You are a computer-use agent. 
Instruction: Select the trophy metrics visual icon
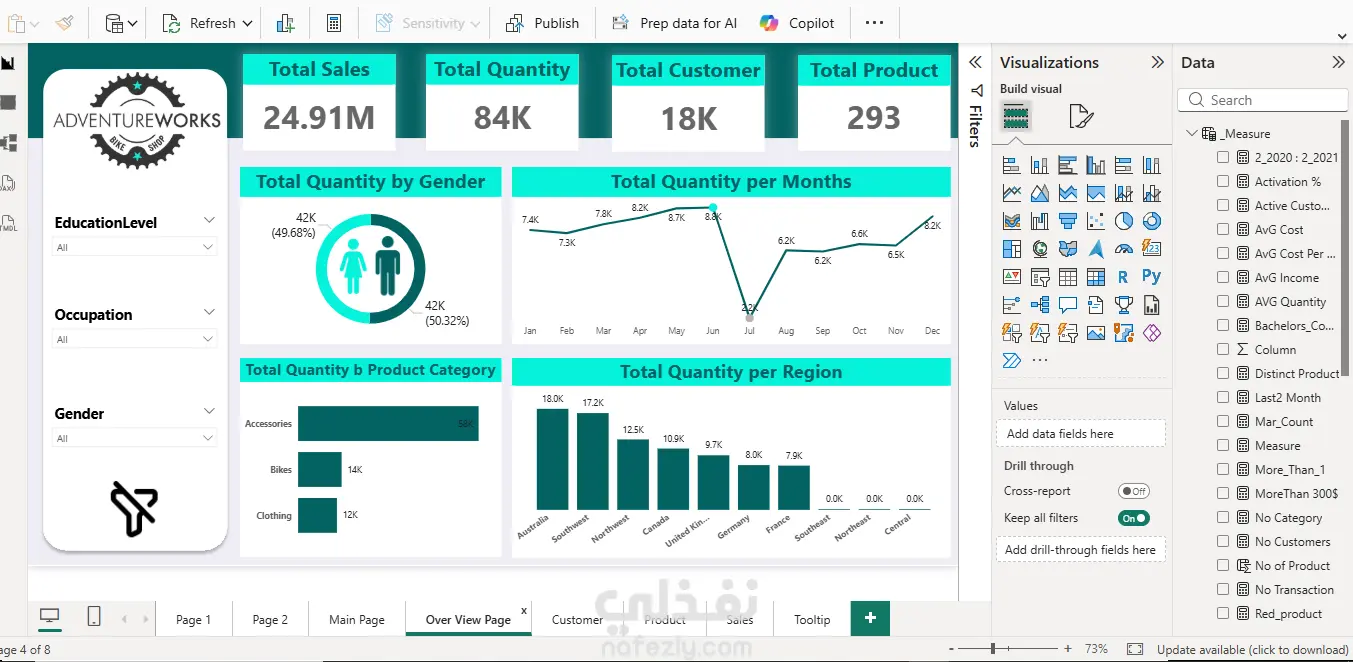tap(1123, 305)
